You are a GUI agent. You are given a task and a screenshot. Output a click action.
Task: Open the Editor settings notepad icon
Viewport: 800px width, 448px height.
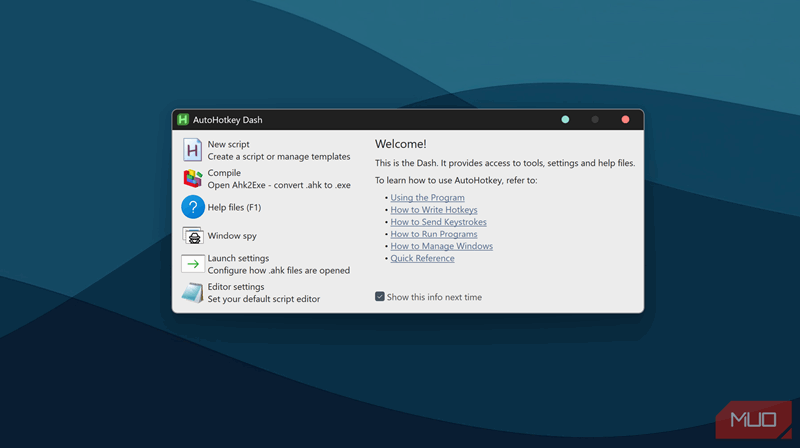(x=192, y=293)
